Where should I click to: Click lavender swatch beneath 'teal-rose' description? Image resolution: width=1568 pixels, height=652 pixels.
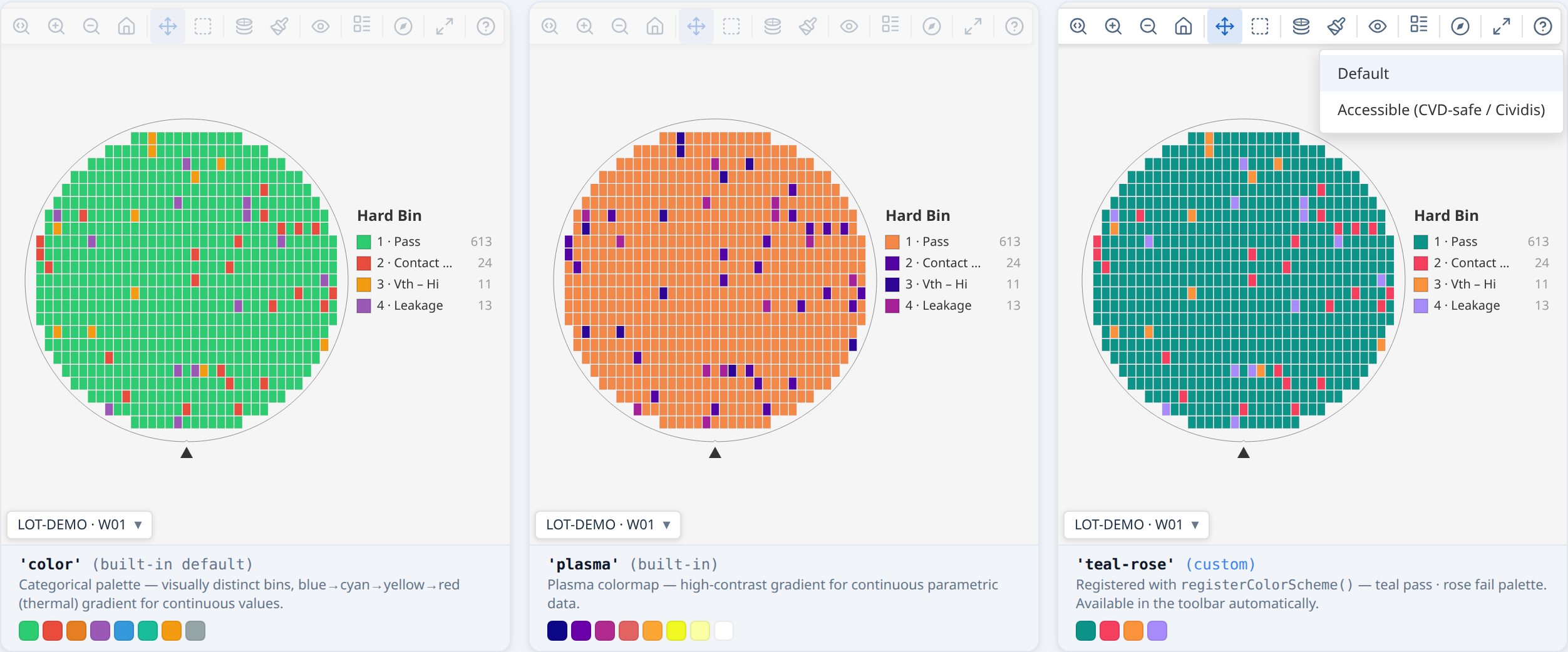click(x=1157, y=631)
